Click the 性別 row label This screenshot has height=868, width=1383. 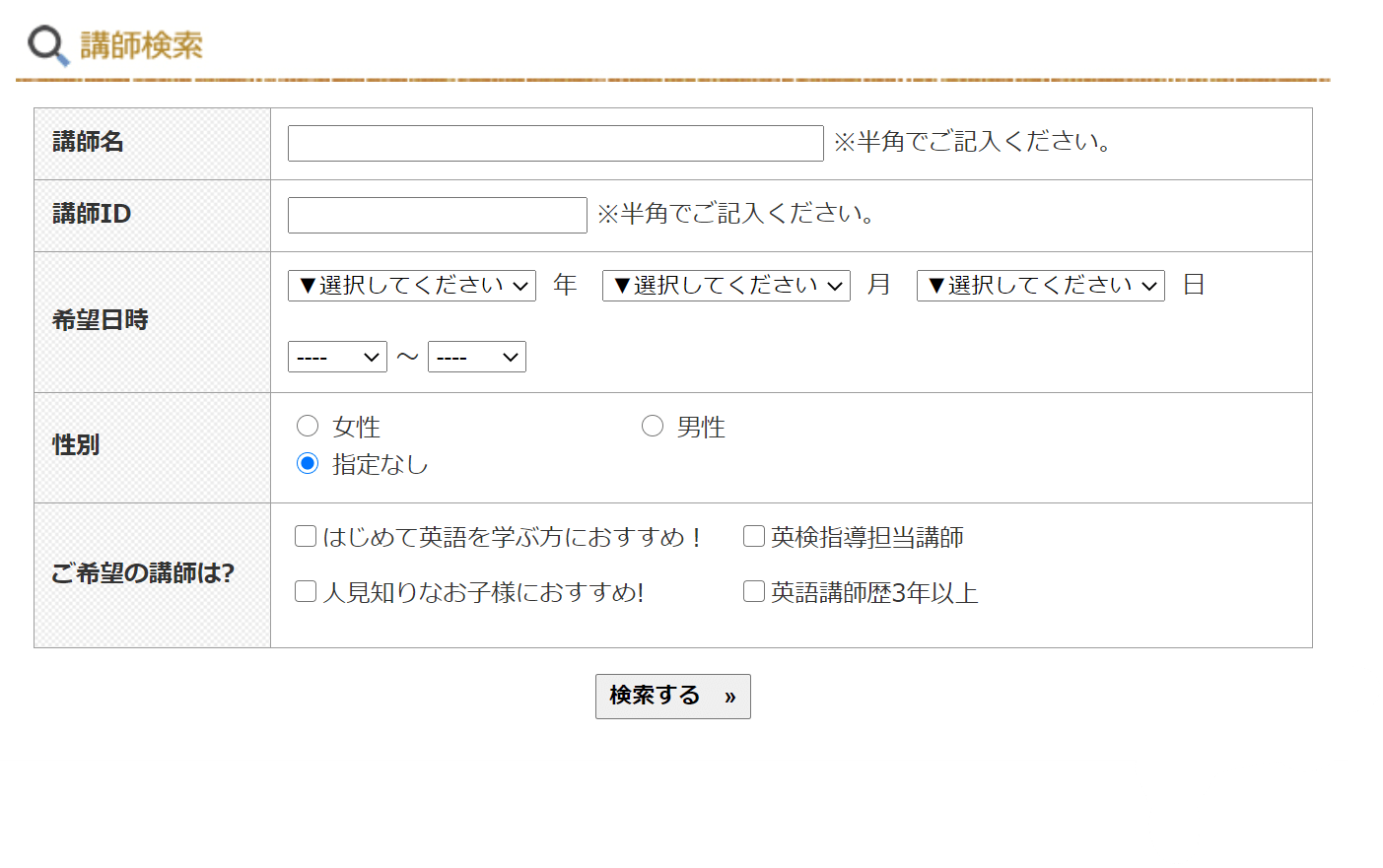[x=76, y=445]
